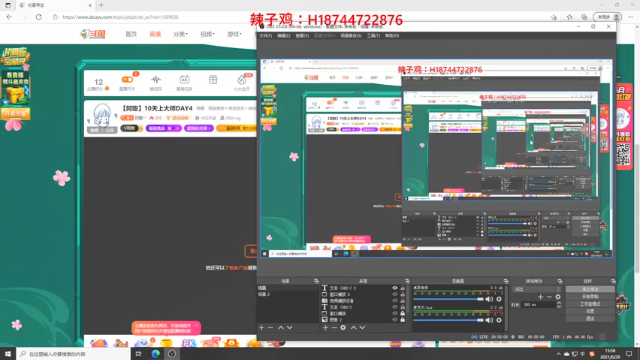Toggle visibility of video capture device source
This screenshot has height=360, width=640.
pyautogui.click(x=395, y=300)
